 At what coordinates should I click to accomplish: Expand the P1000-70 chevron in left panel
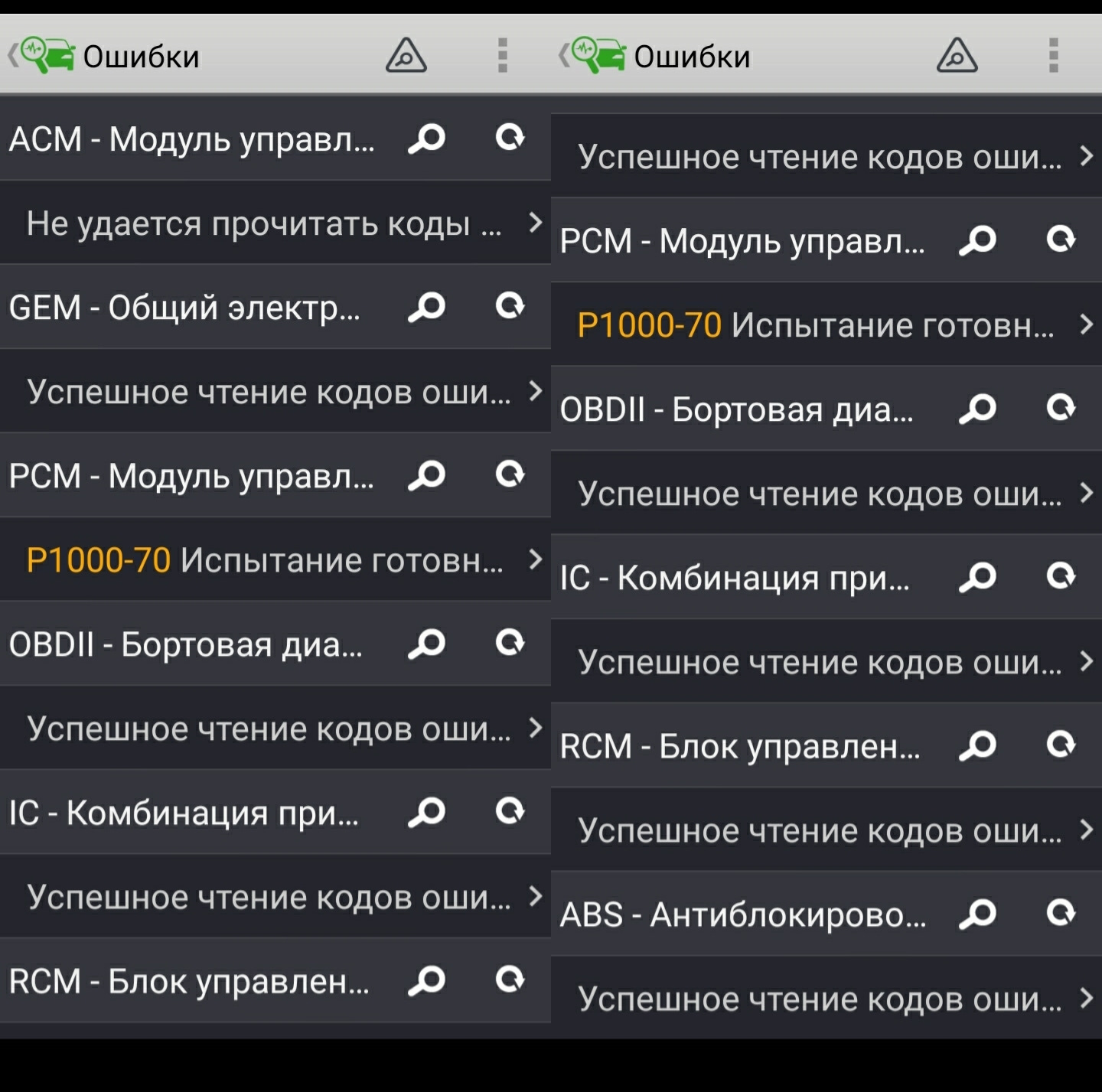pyautogui.click(x=536, y=559)
